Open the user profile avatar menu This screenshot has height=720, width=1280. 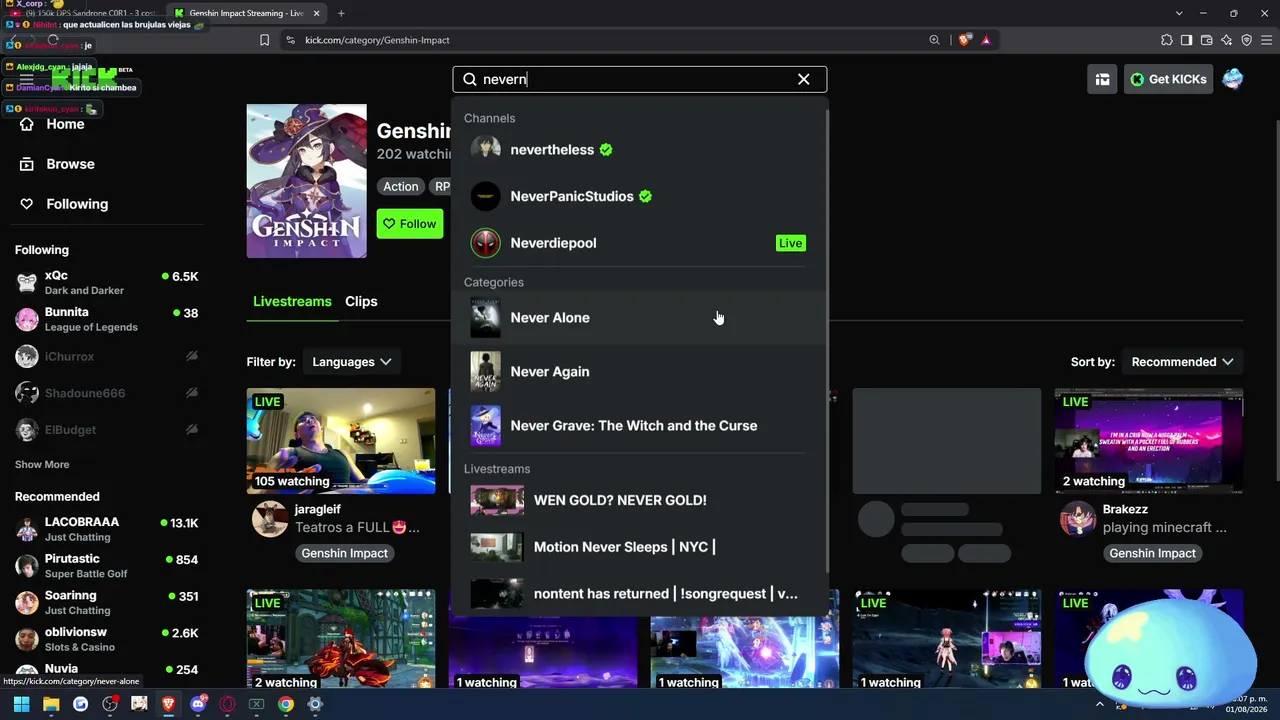click(1233, 79)
